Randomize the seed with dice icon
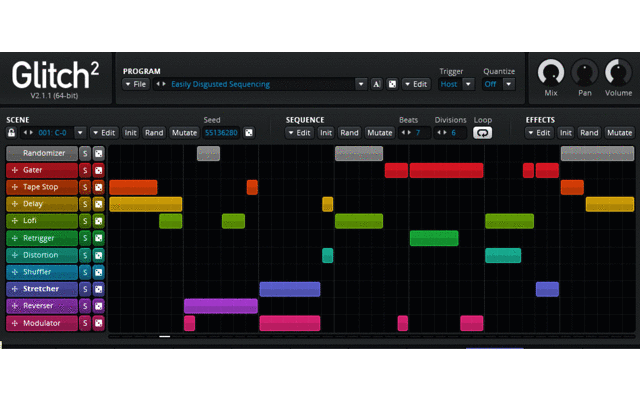The image size is (640, 400). (x=249, y=133)
